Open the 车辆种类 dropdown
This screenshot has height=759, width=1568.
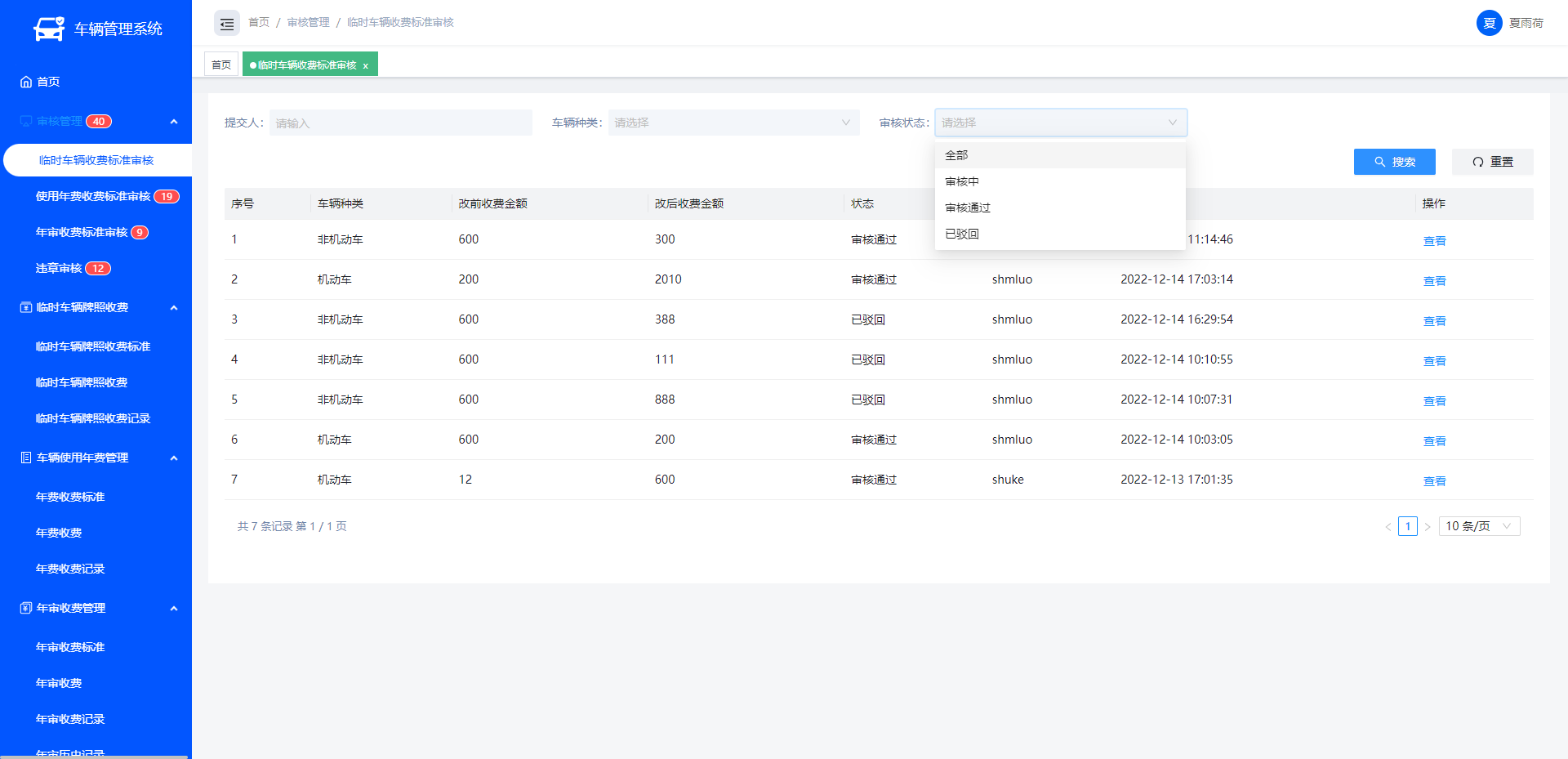coord(733,123)
